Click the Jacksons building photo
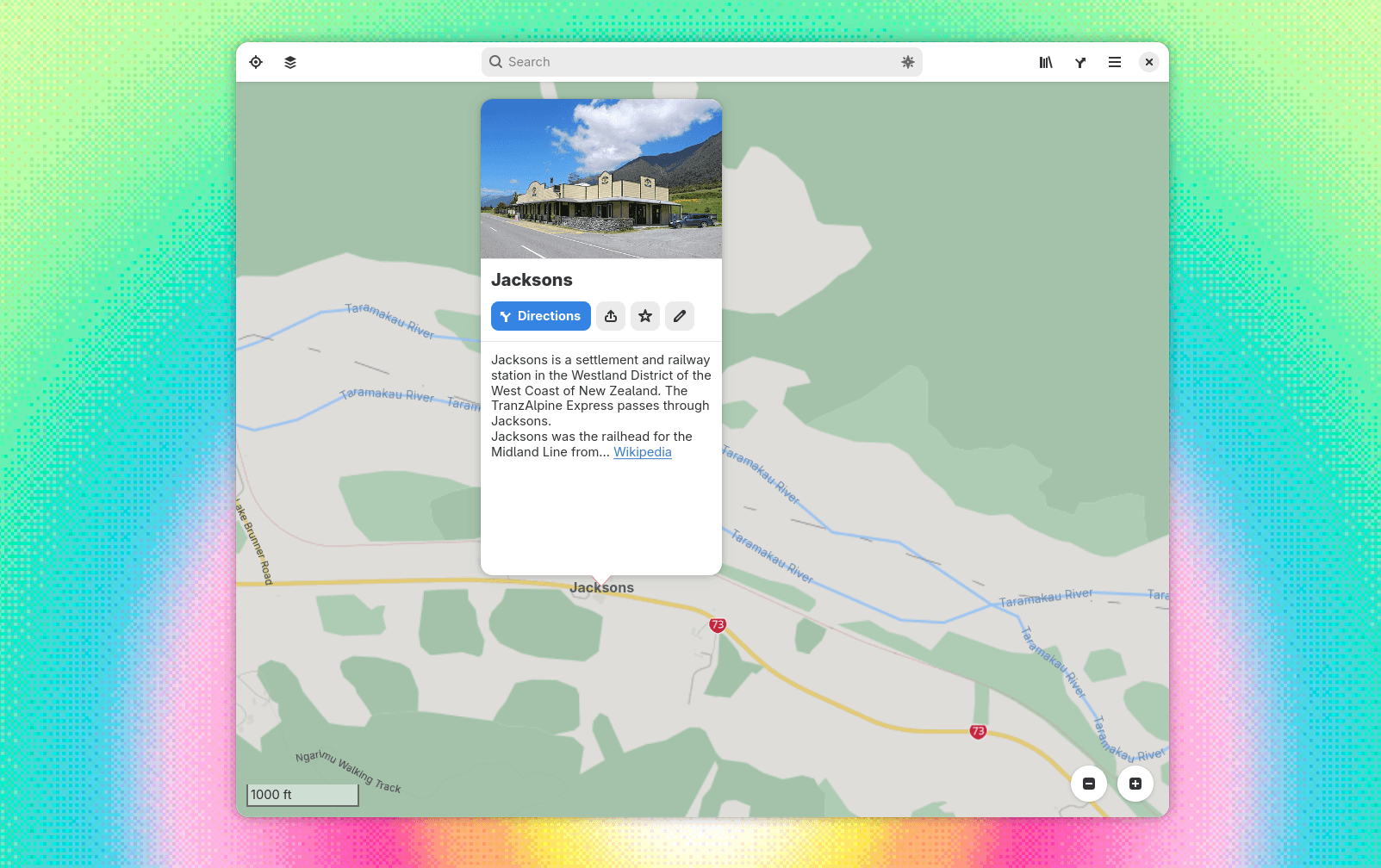This screenshot has height=868, width=1381. point(600,179)
